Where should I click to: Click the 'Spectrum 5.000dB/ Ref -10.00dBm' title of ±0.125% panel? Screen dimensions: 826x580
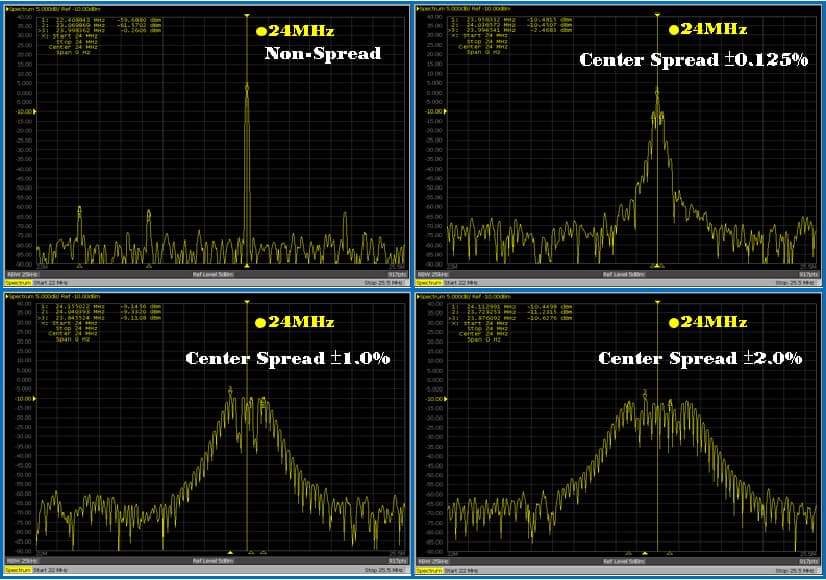[464, 9]
